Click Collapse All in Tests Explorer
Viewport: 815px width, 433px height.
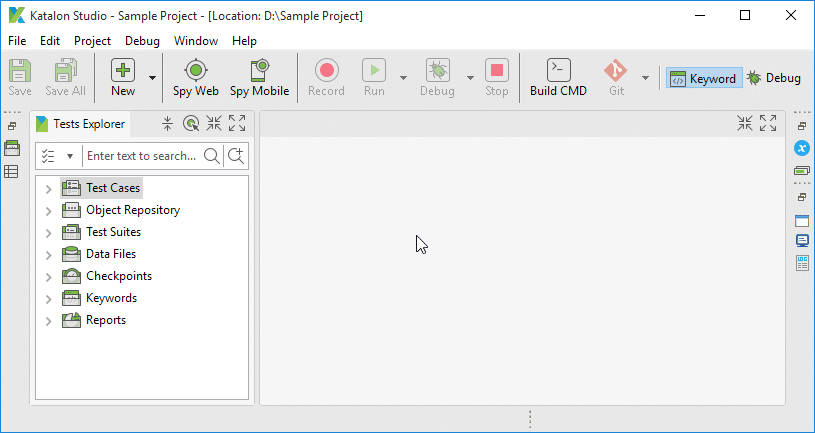pyautogui.click(x=167, y=123)
